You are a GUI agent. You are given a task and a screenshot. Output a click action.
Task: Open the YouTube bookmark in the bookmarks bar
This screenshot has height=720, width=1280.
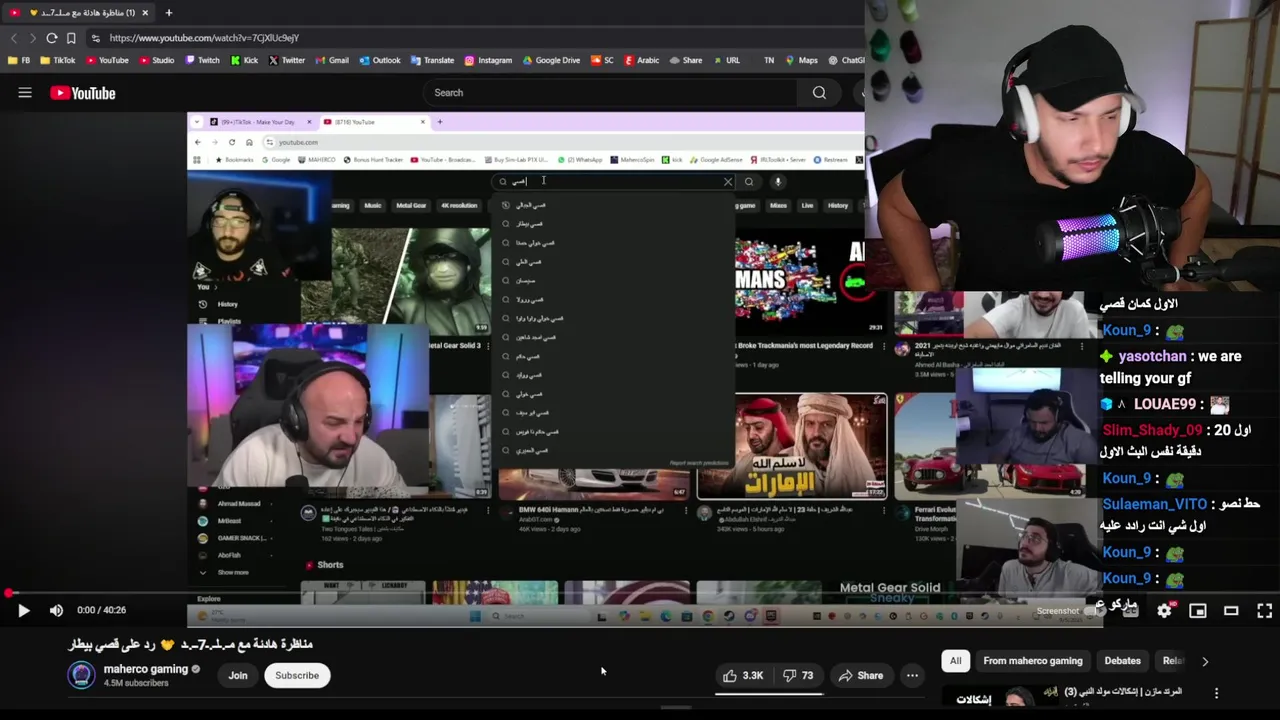tap(107, 60)
